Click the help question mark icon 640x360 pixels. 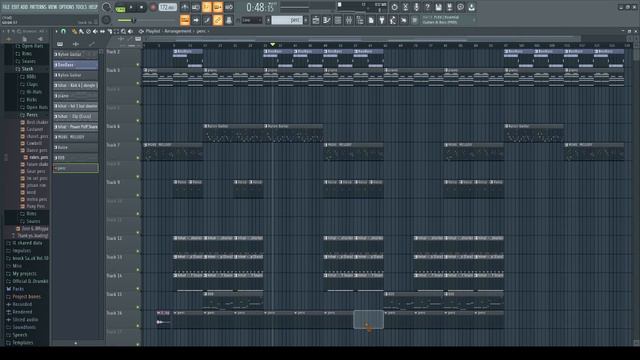(x=427, y=7)
